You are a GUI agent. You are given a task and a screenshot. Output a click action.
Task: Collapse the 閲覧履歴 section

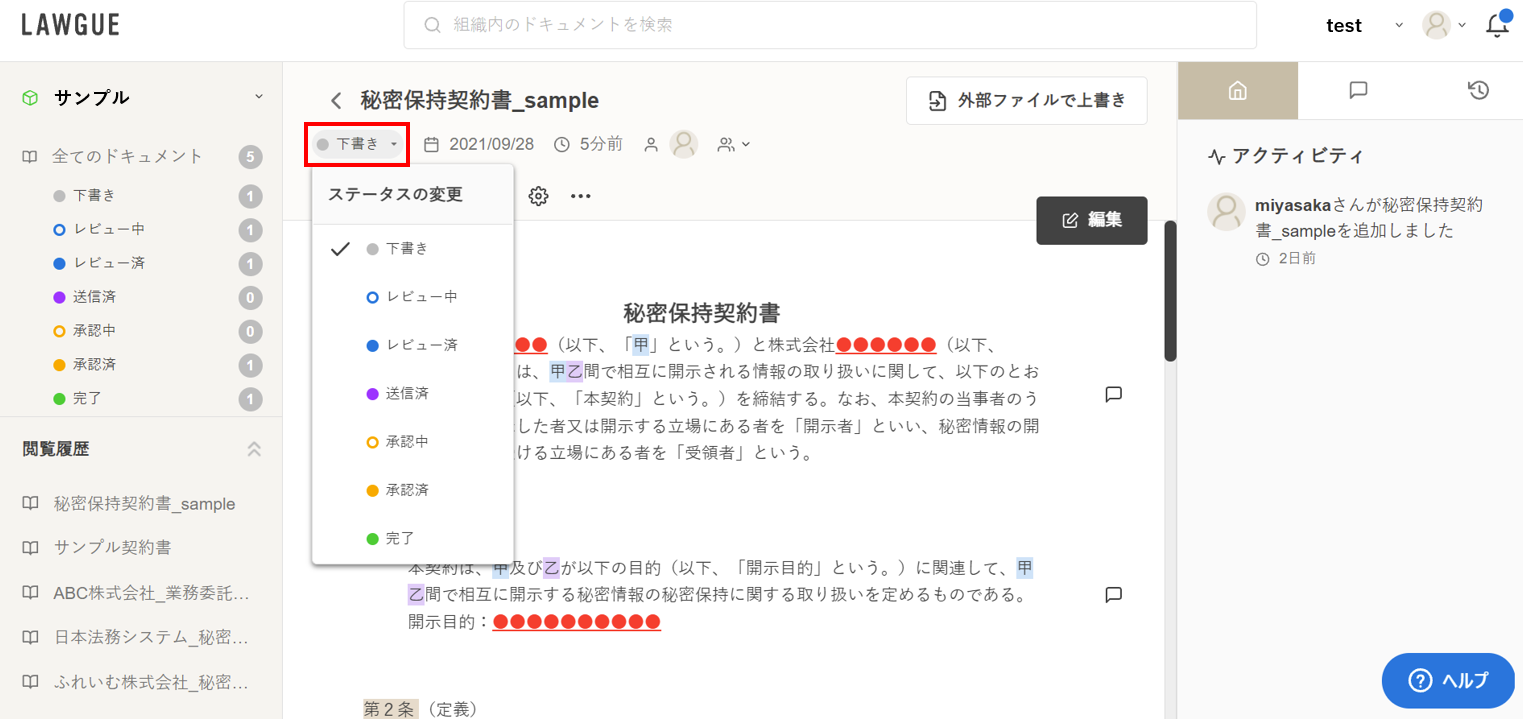pyautogui.click(x=254, y=449)
